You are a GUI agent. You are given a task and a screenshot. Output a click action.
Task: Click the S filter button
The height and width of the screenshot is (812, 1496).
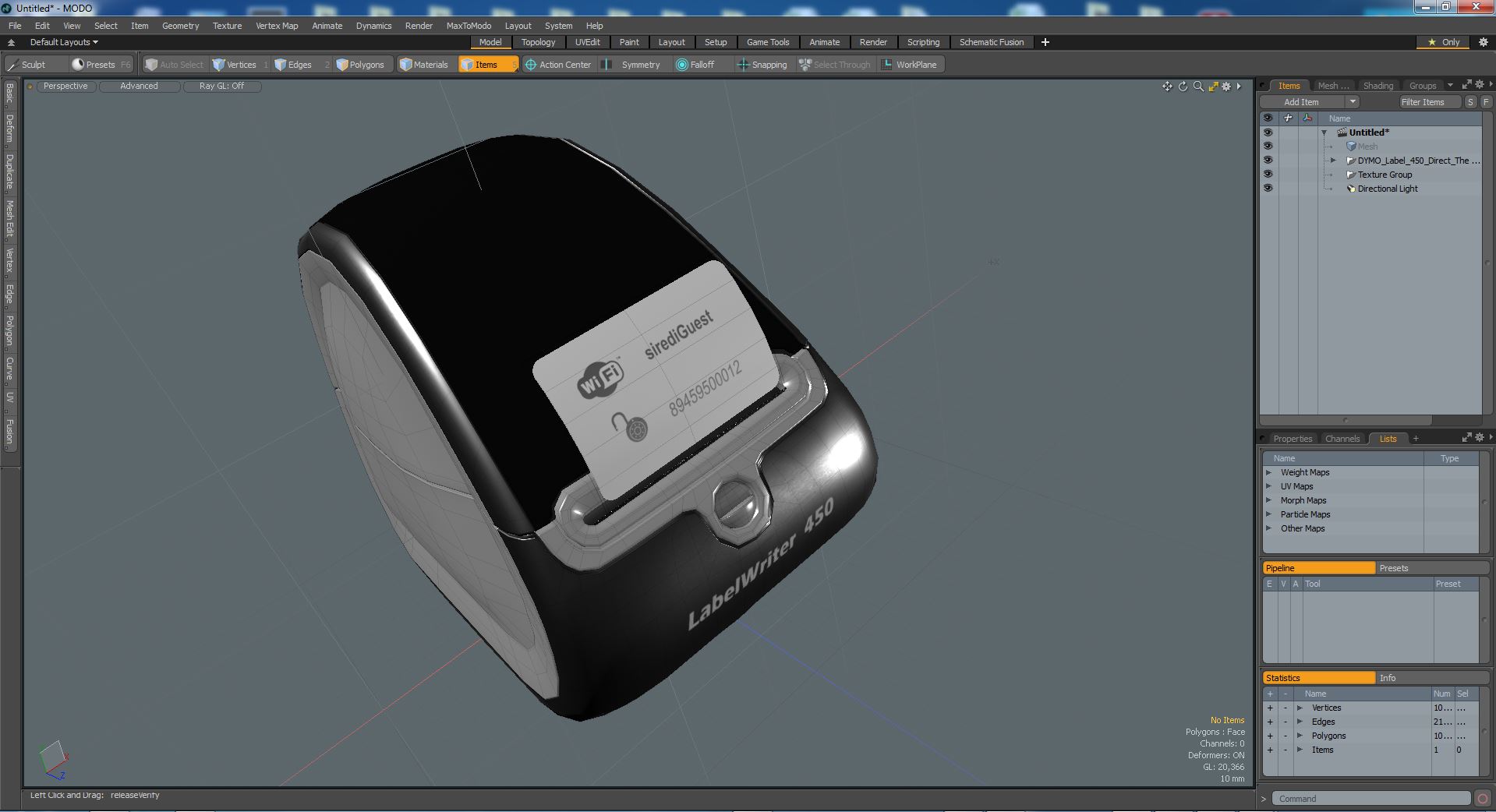coord(1470,102)
